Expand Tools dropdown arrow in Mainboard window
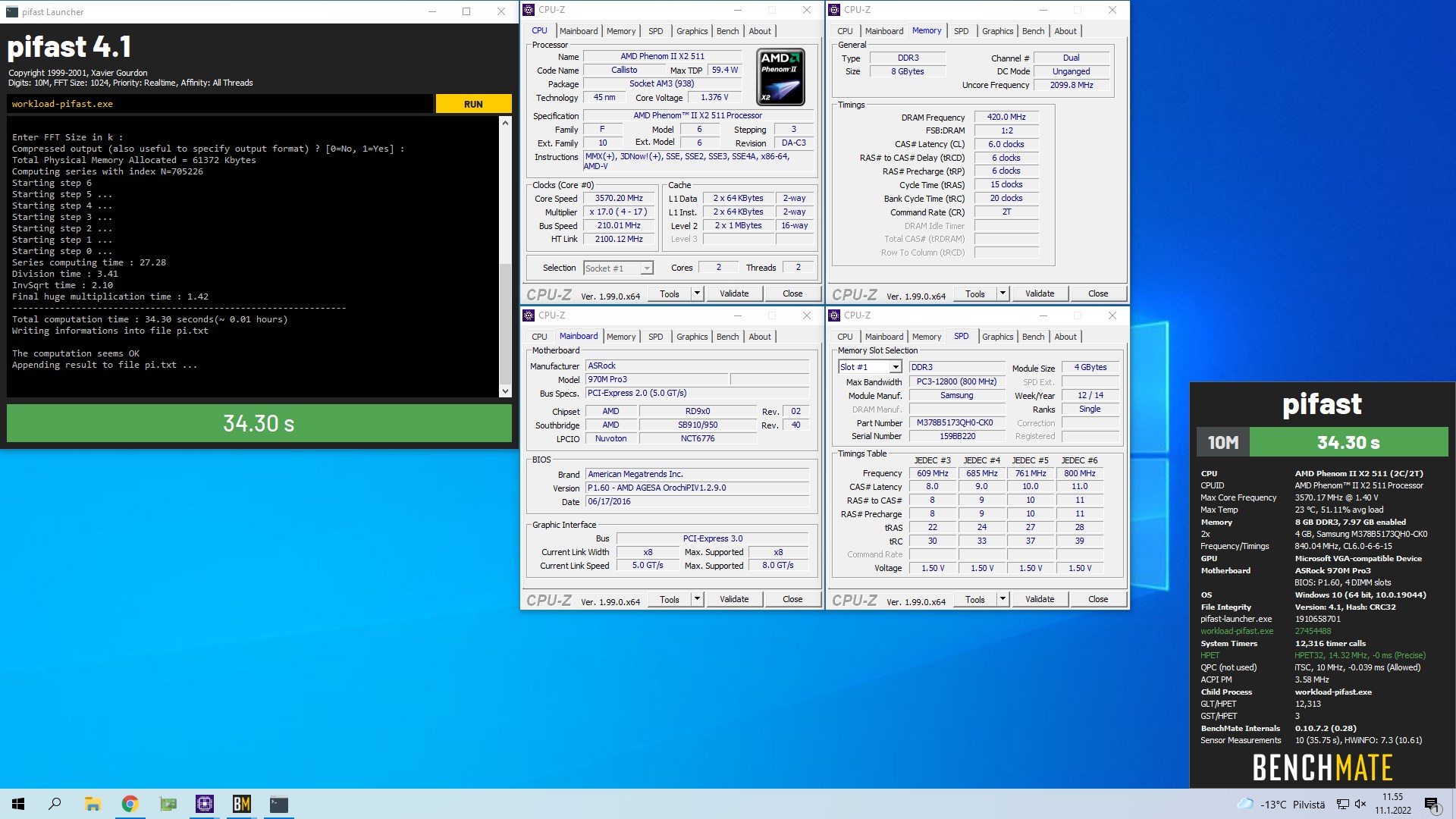The width and height of the screenshot is (1456, 819). [x=697, y=599]
